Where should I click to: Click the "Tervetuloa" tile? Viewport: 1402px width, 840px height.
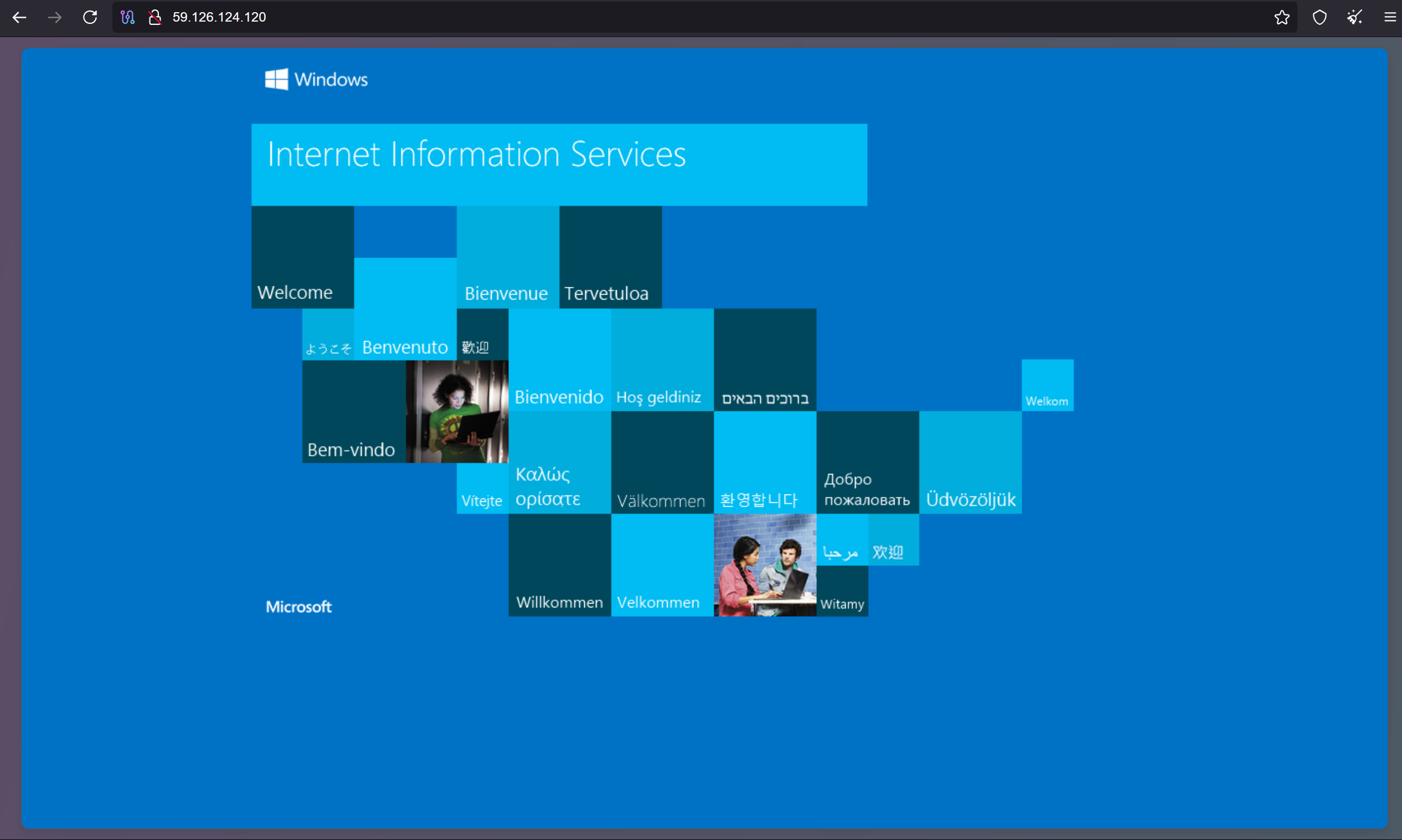click(x=611, y=257)
